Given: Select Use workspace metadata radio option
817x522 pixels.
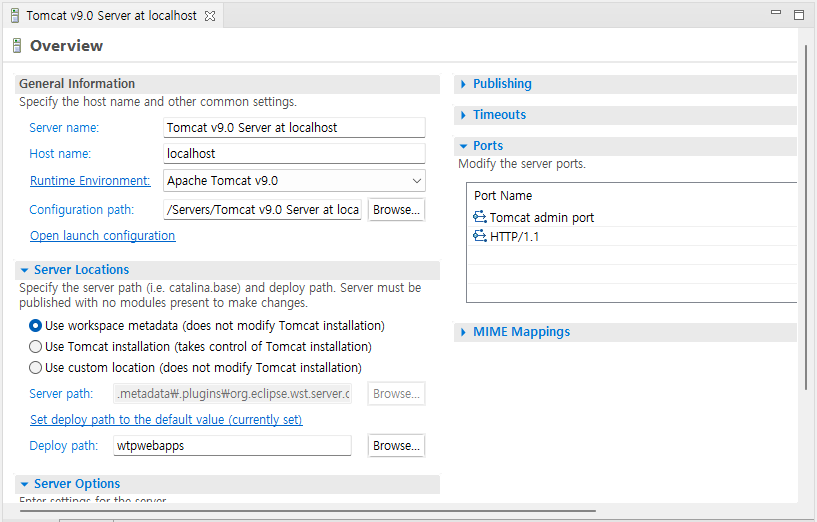Looking at the screenshot, I should tap(35, 326).
